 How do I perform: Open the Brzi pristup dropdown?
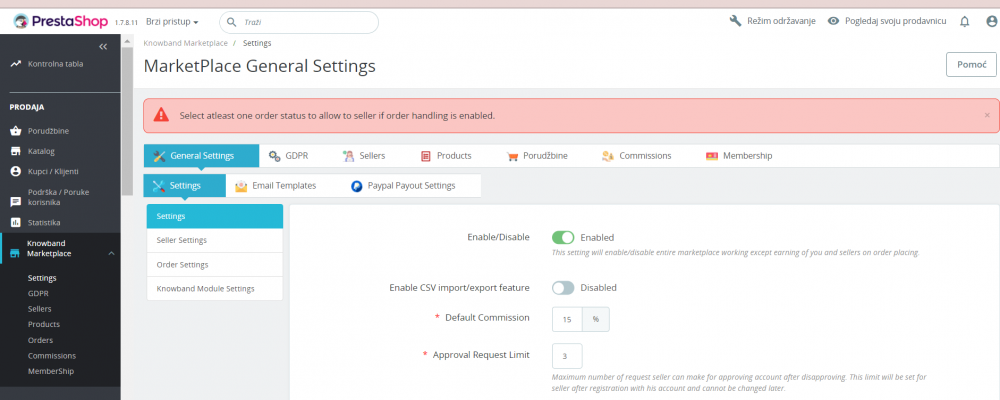(x=172, y=21)
